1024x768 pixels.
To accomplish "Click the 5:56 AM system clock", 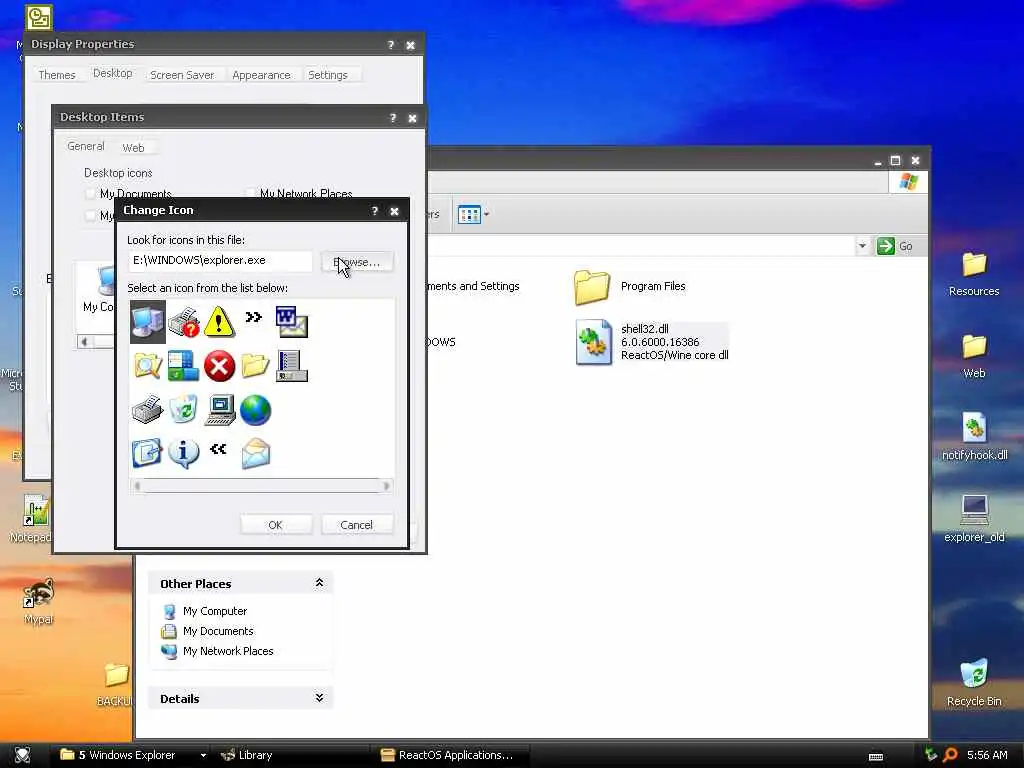I will (987, 756).
